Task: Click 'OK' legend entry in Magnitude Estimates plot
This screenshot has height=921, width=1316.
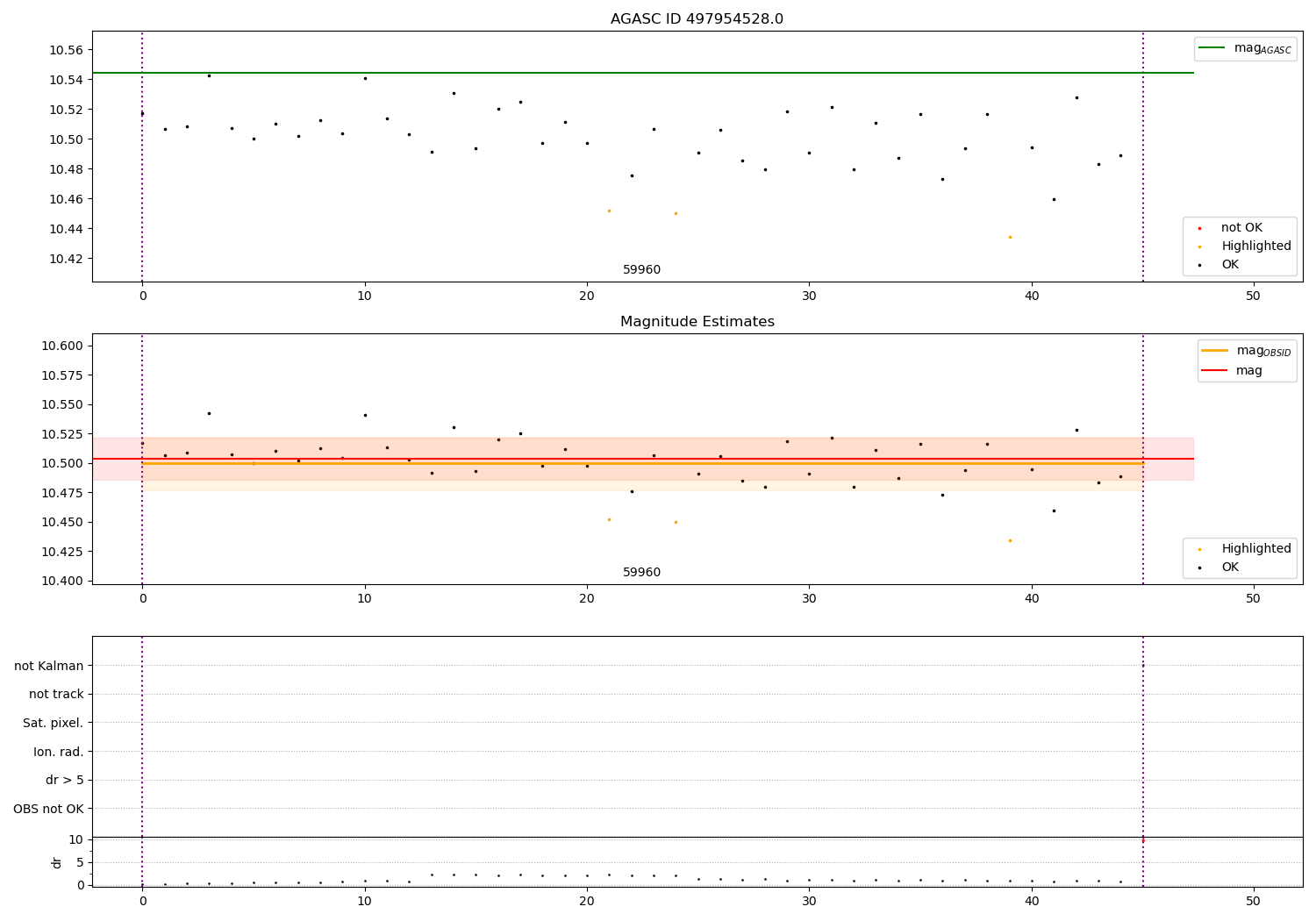Action: coord(1219,568)
